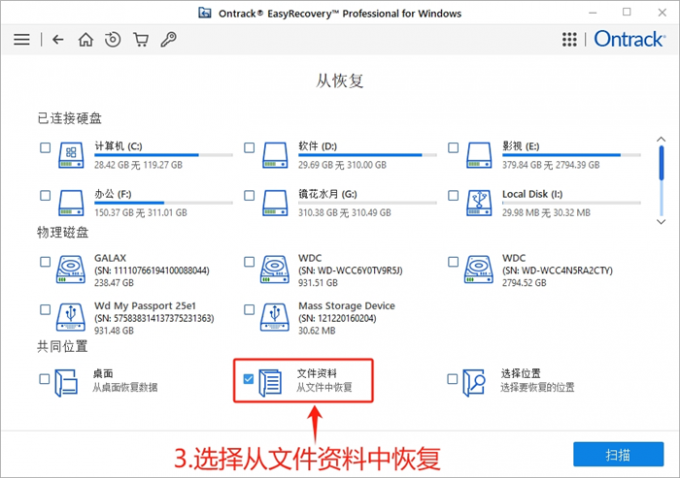Image resolution: width=680 pixels, height=478 pixels.
Task: Uncheck the 文件资料 checkbox
Action: (248, 379)
